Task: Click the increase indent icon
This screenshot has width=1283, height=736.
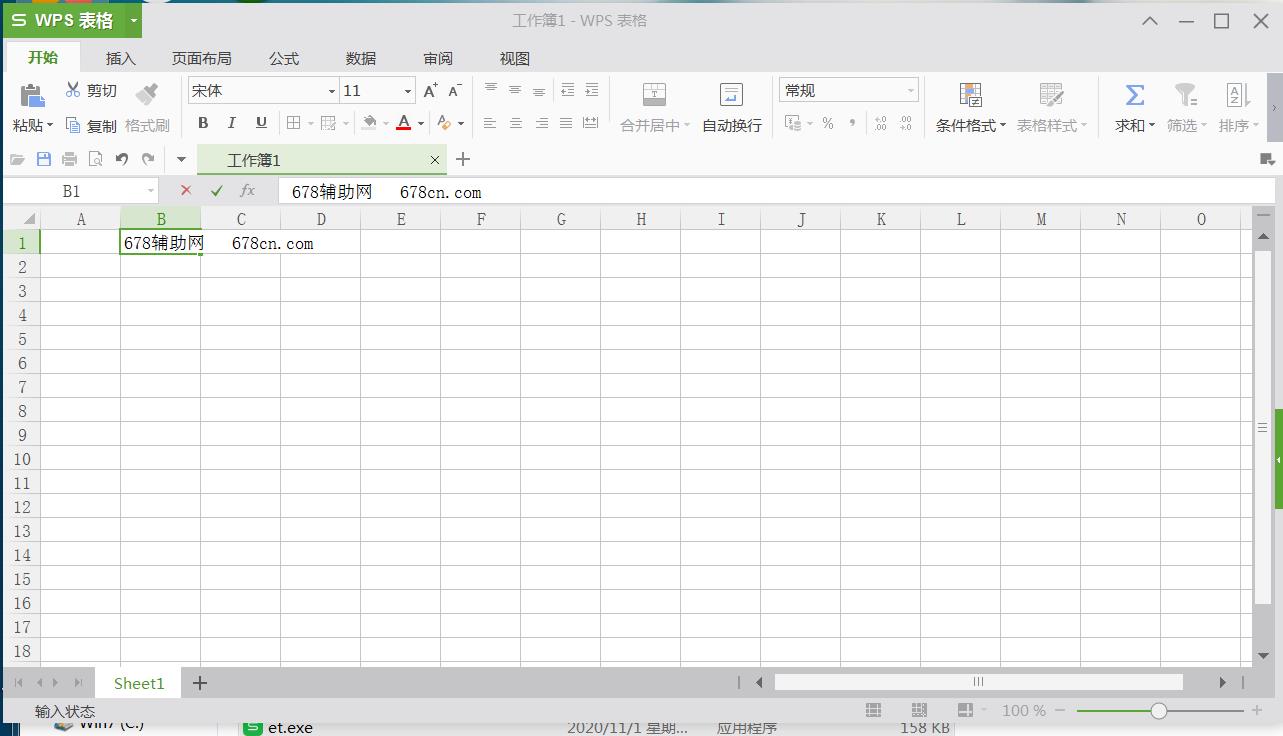Action: coord(591,90)
